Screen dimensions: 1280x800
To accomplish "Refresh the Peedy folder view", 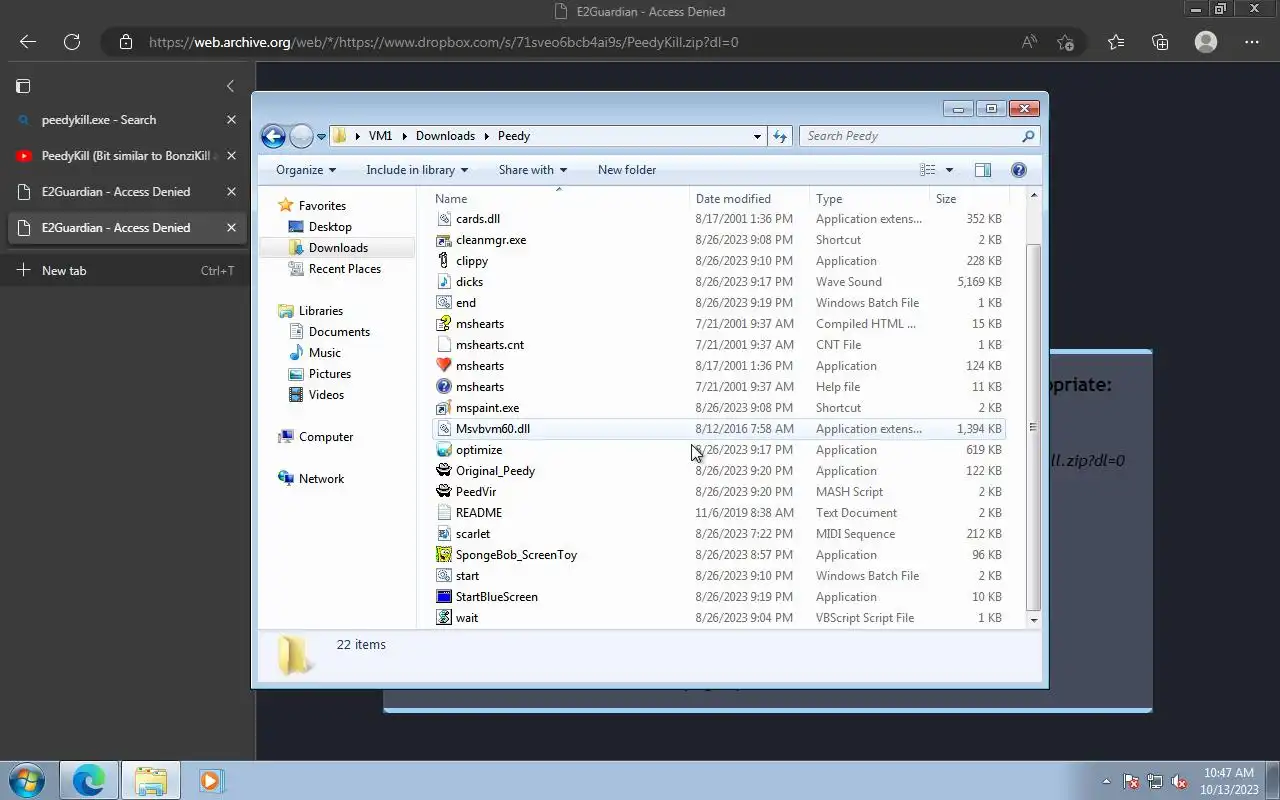I will [x=780, y=136].
